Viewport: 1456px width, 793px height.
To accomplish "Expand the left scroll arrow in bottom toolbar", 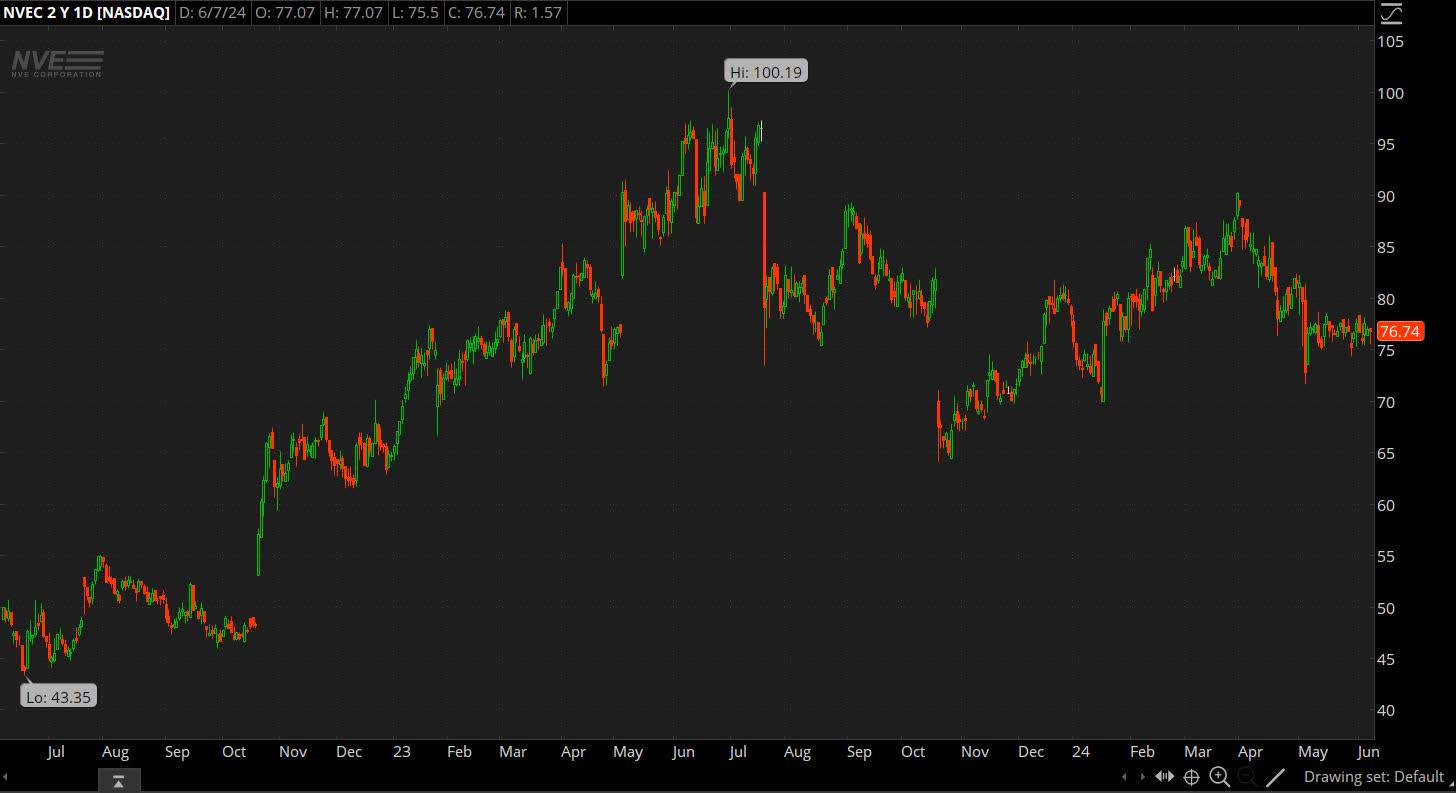I will pyautogui.click(x=1125, y=777).
